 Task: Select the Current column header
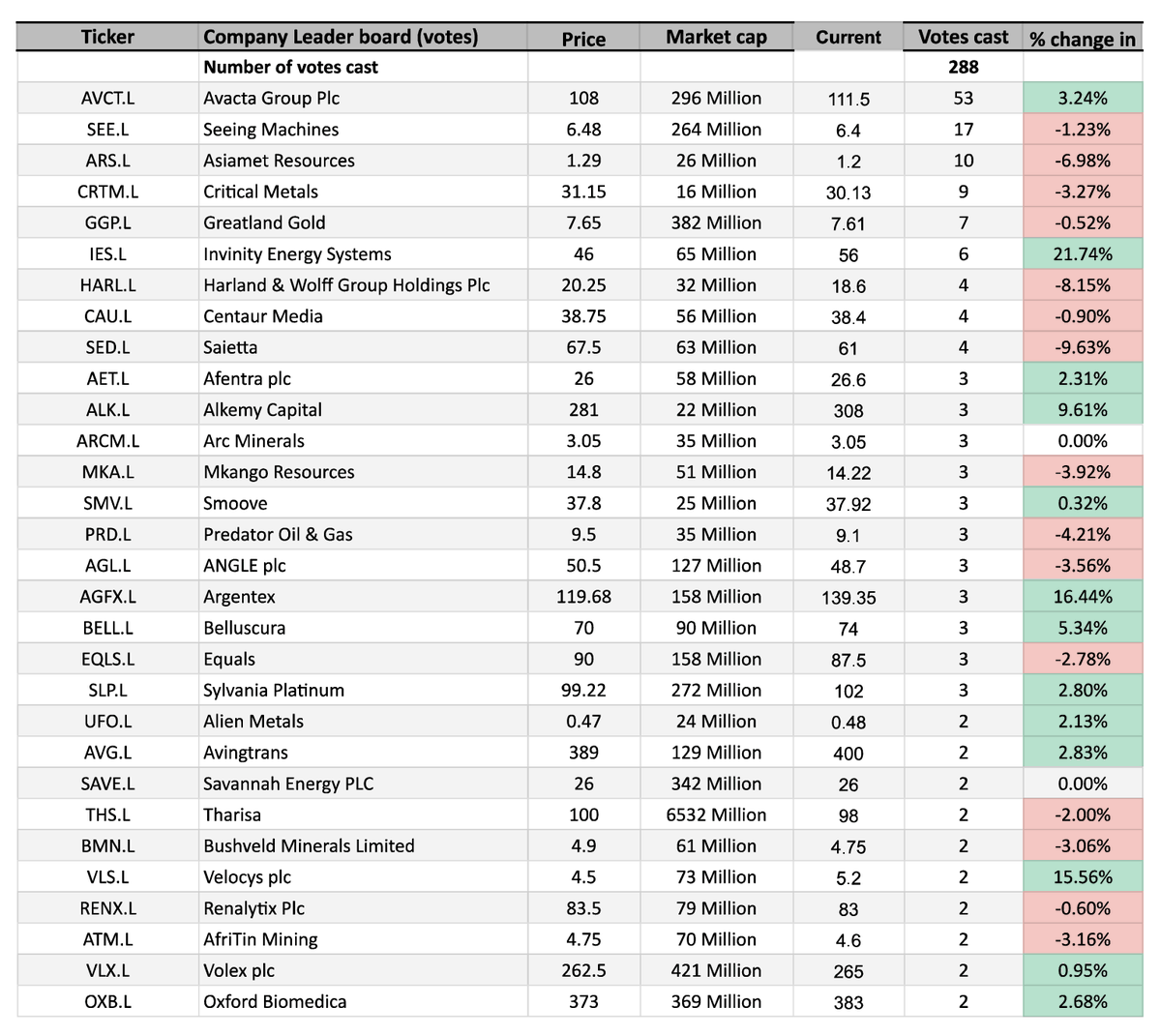click(848, 39)
